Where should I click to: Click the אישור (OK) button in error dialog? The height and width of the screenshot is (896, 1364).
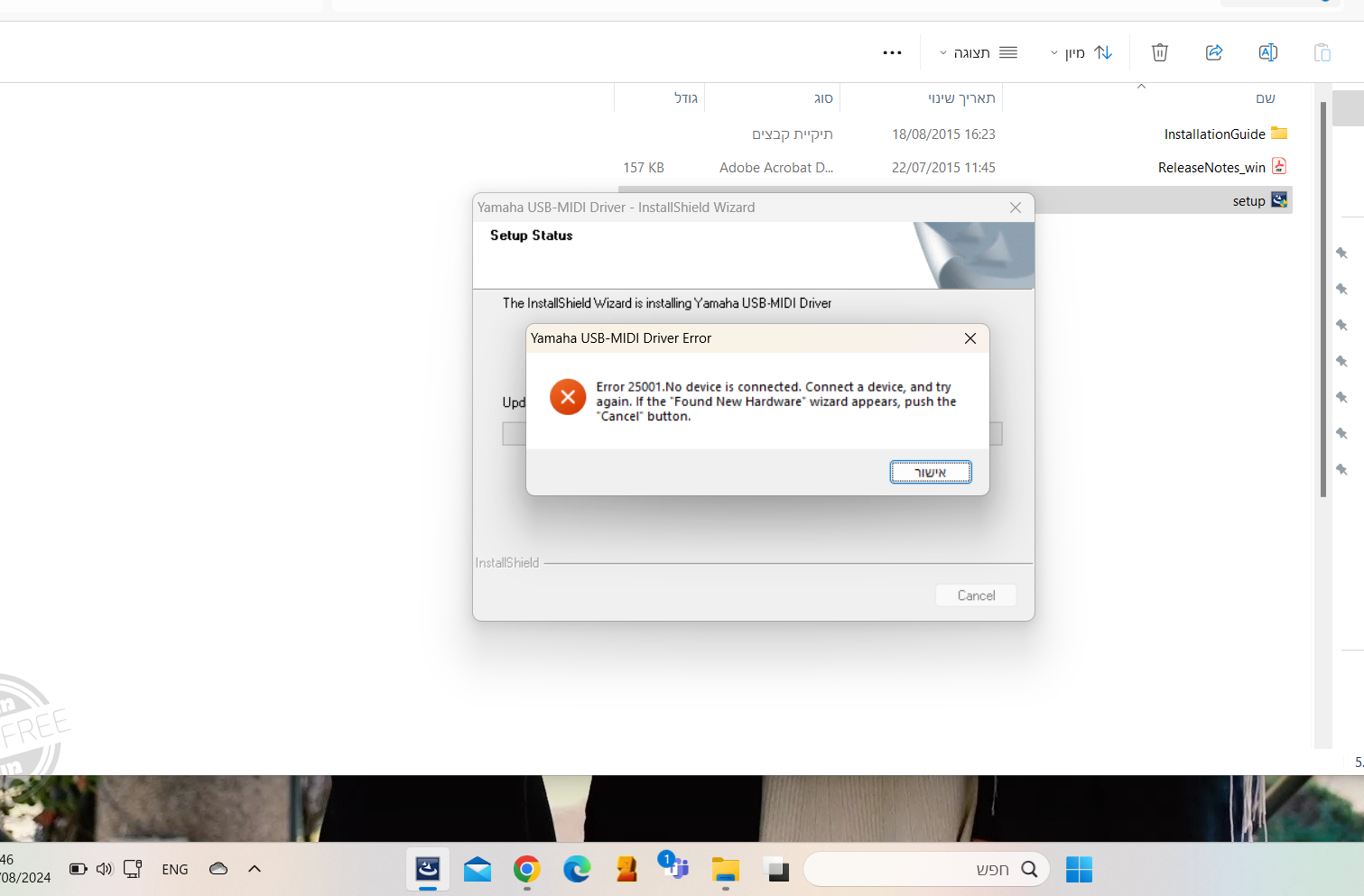[x=931, y=472]
